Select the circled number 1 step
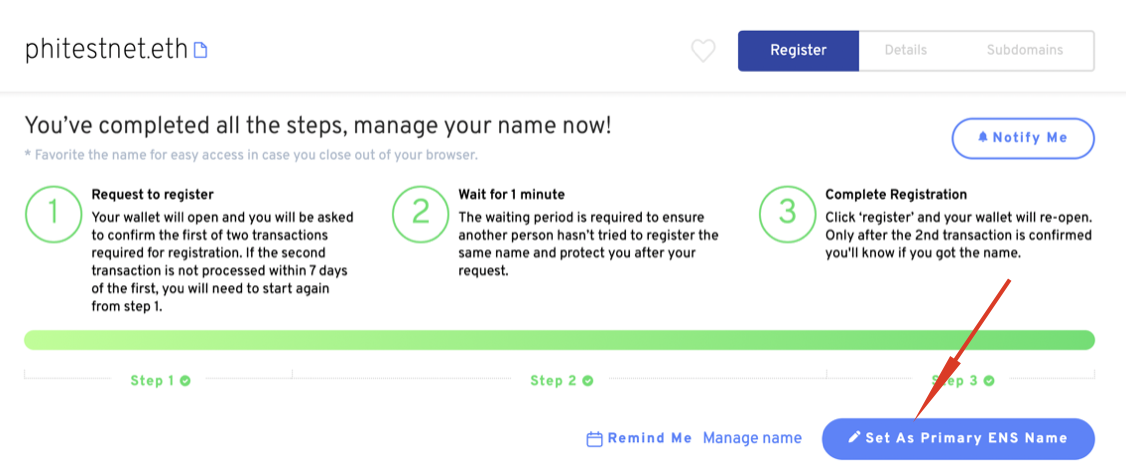 52,213
